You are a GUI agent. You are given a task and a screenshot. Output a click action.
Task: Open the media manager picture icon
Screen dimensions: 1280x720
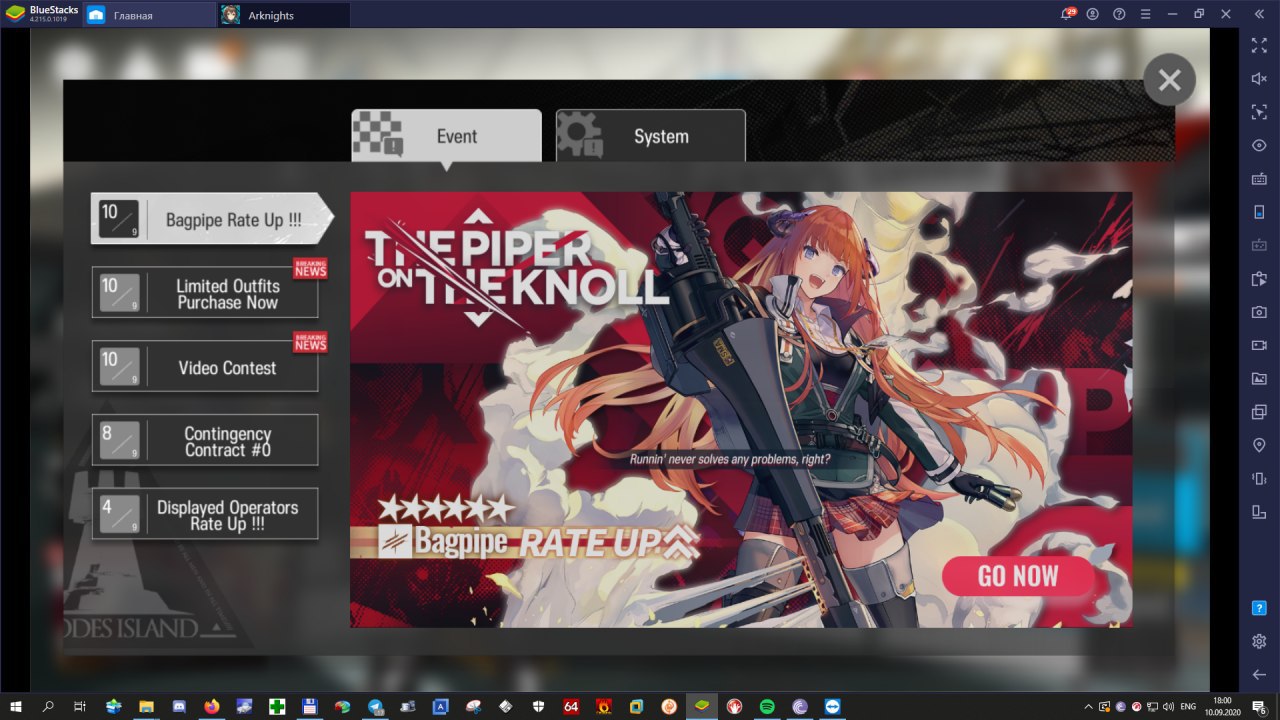[1259, 378]
